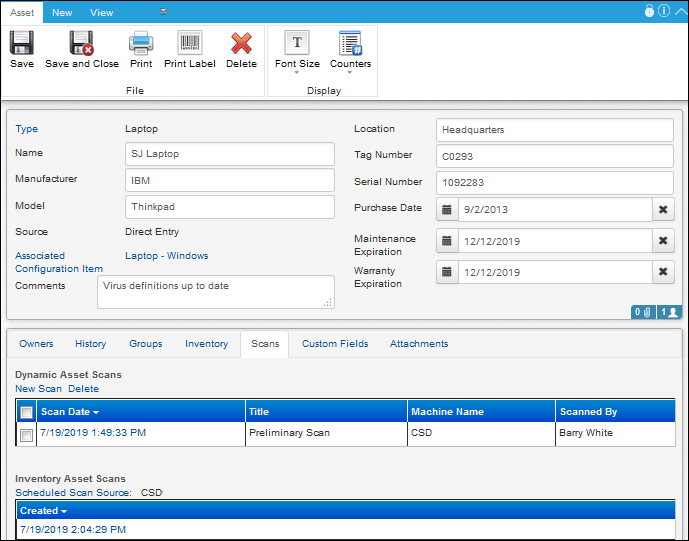
Task: Sort by Scan Date column arrow
Action: pos(96,412)
